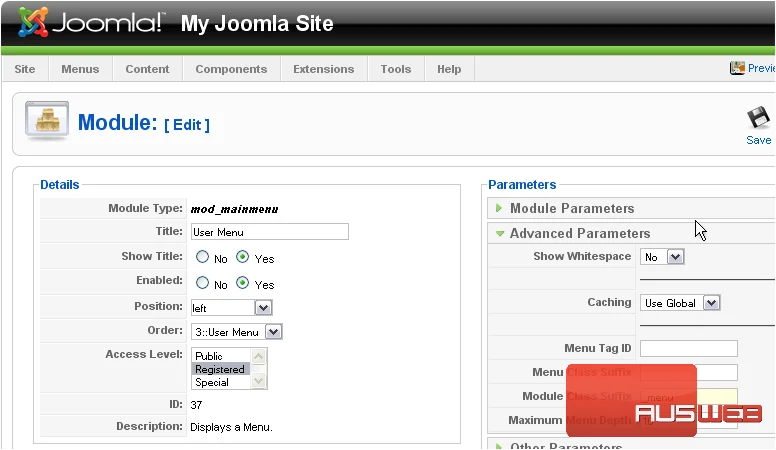Click the mod_mainmenu module type text
Screen dimensions: 776x450
coord(234,209)
